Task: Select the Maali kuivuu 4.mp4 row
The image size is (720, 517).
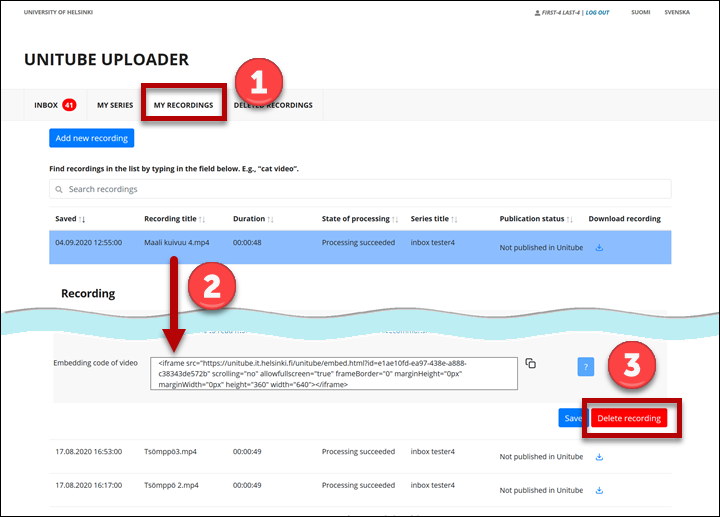Action: coord(360,247)
